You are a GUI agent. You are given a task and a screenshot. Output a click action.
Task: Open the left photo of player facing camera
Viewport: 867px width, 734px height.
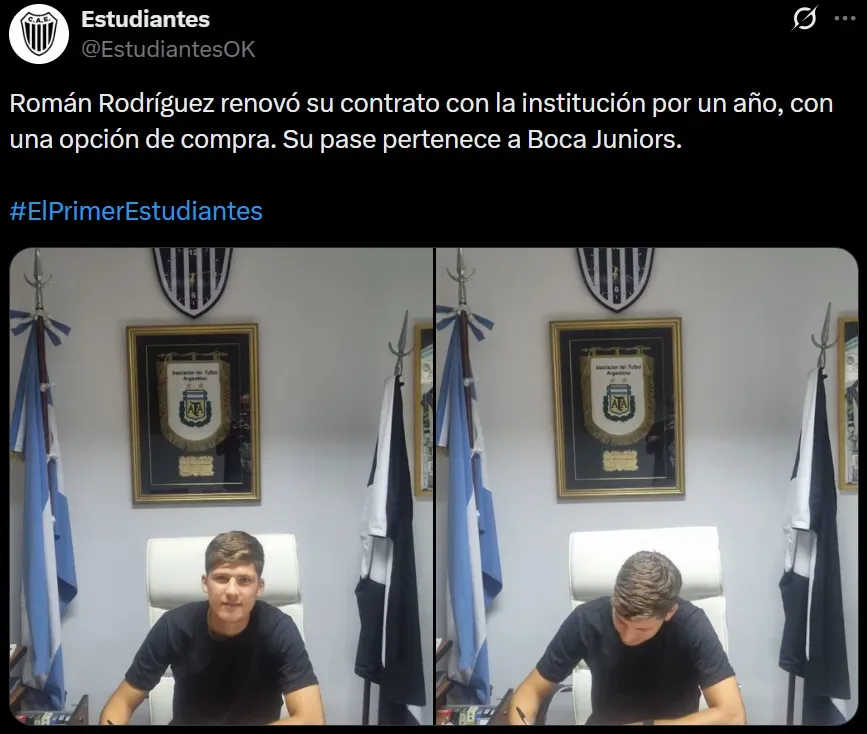click(222, 486)
